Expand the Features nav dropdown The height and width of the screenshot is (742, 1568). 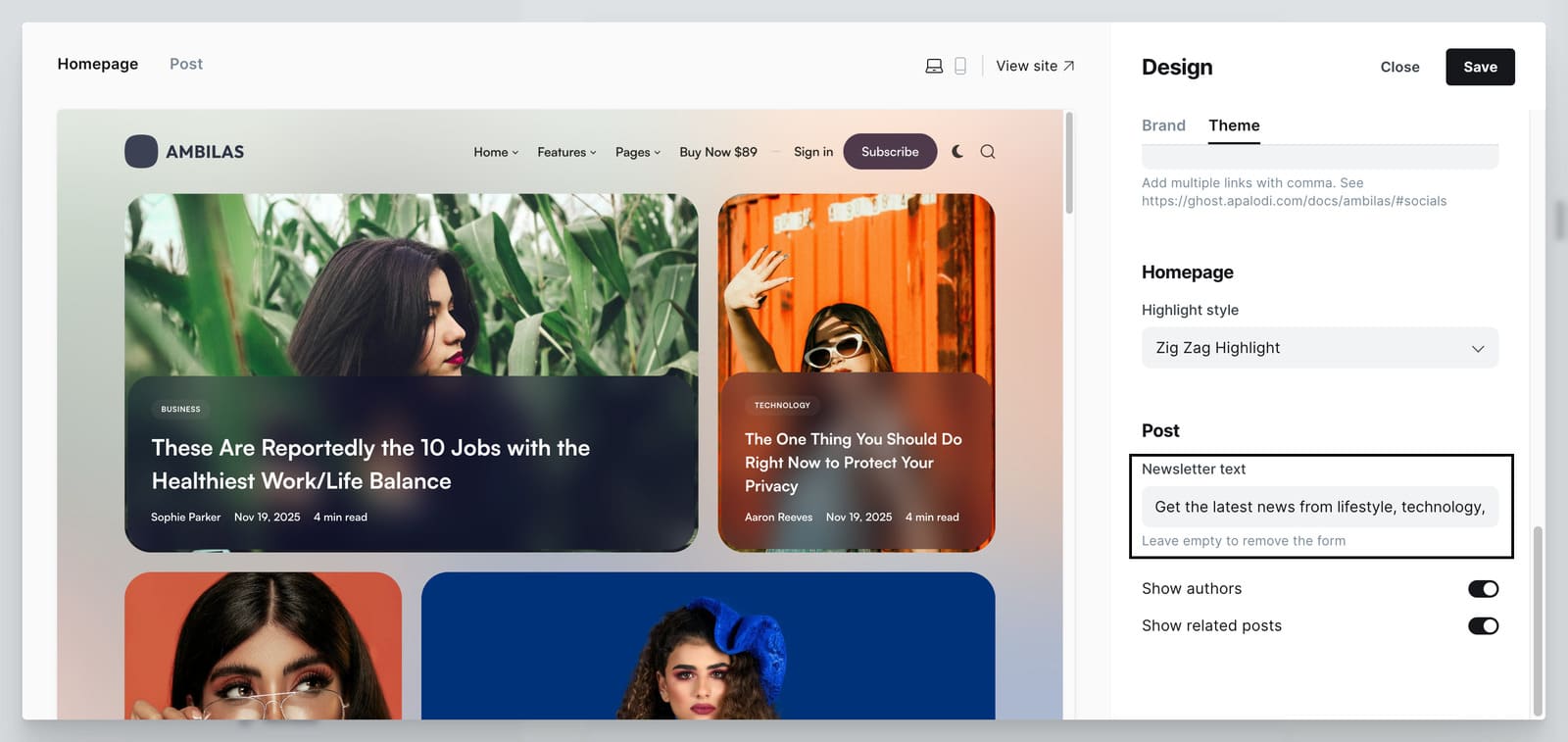tap(566, 152)
